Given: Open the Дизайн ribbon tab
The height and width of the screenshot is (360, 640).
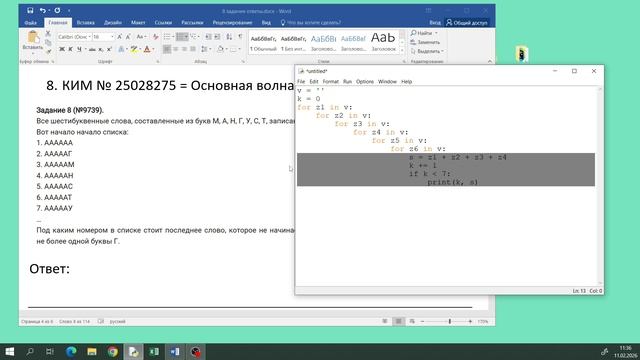Looking at the screenshot, I should 113,23.
